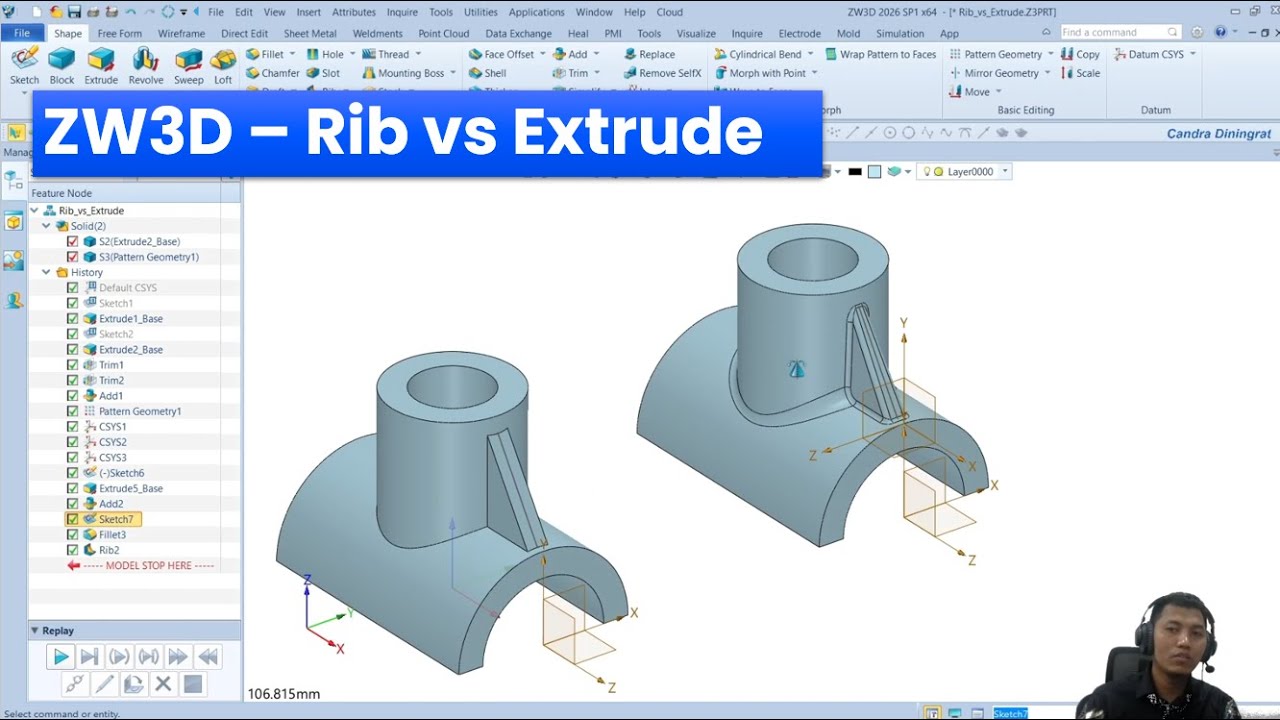
Task: Toggle the Fillet3 feature checkbox
Action: point(72,535)
